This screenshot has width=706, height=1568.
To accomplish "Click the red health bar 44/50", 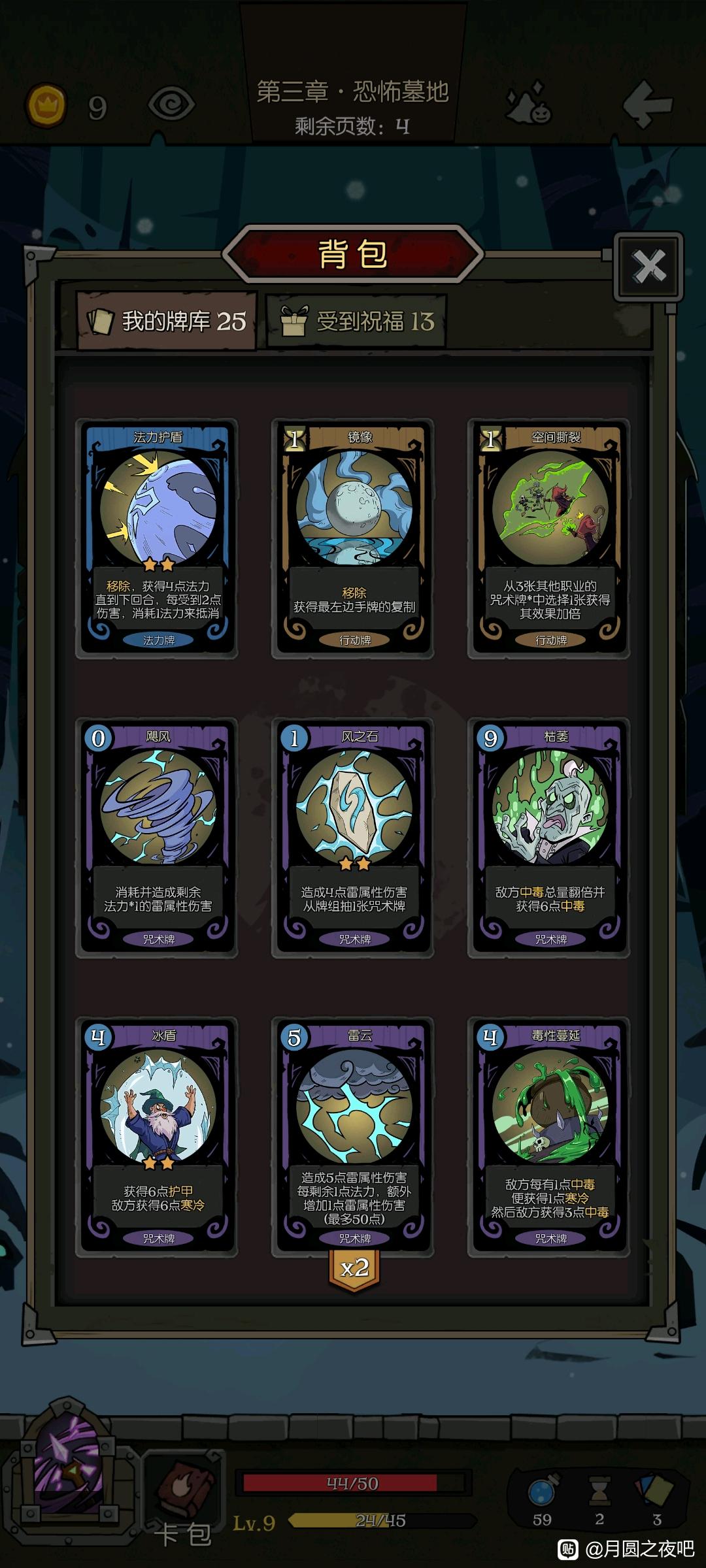I will [353, 1484].
